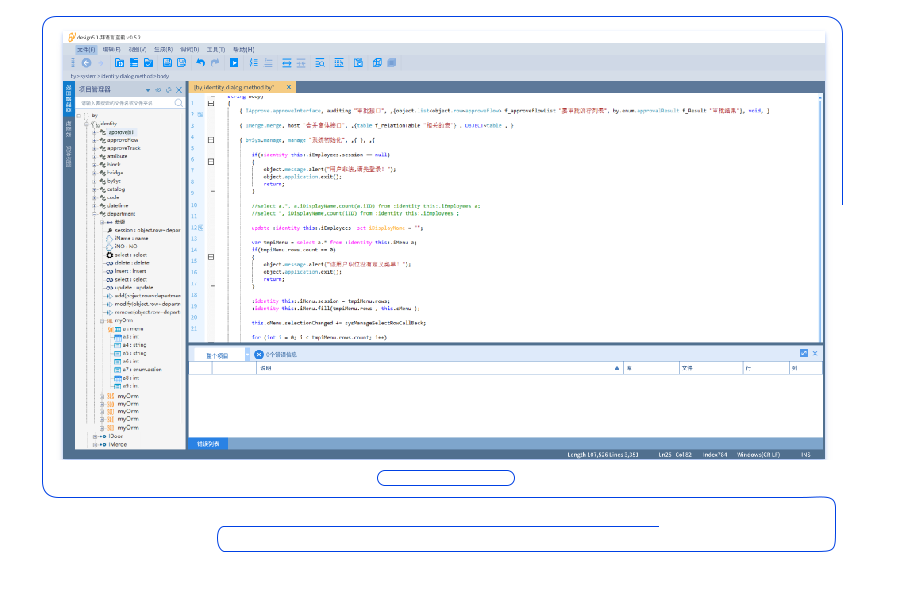Click the save (floppy disk) icon
Image resolution: width=900 pixels, height=600 pixels.
coord(167,63)
